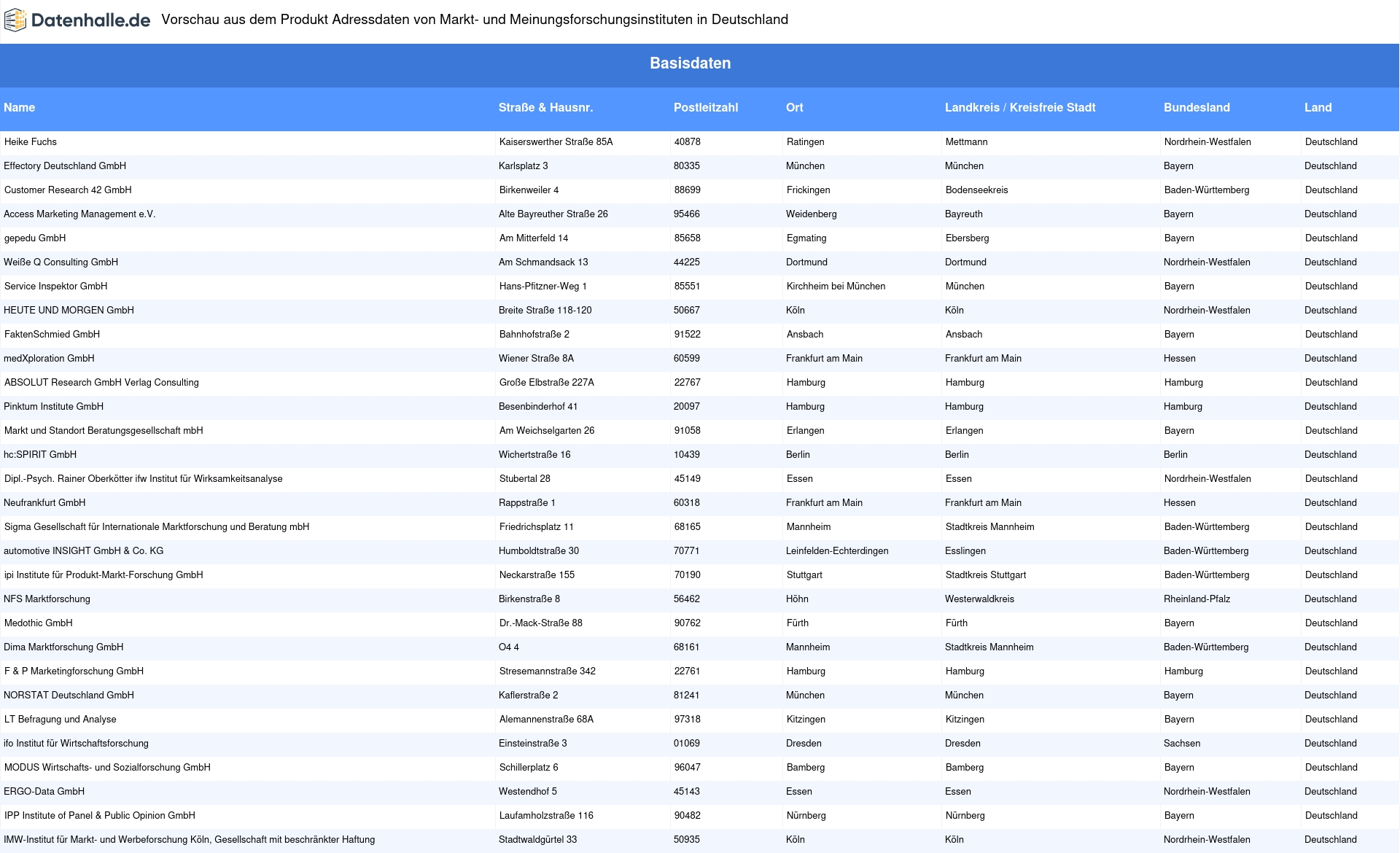Viewport: 1400px width, 853px height.
Task: Select postal code 56462
Action: pos(686,599)
